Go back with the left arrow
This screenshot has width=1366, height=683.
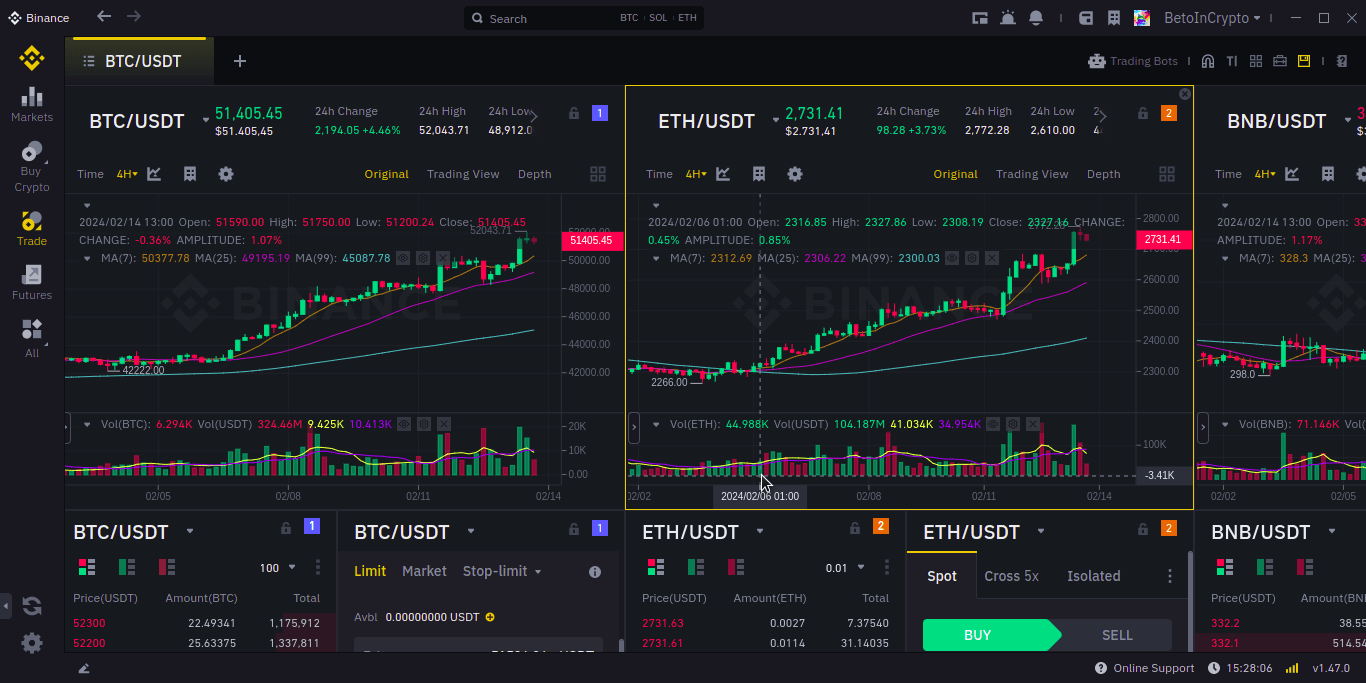pyautogui.click(x=104, y=17)
